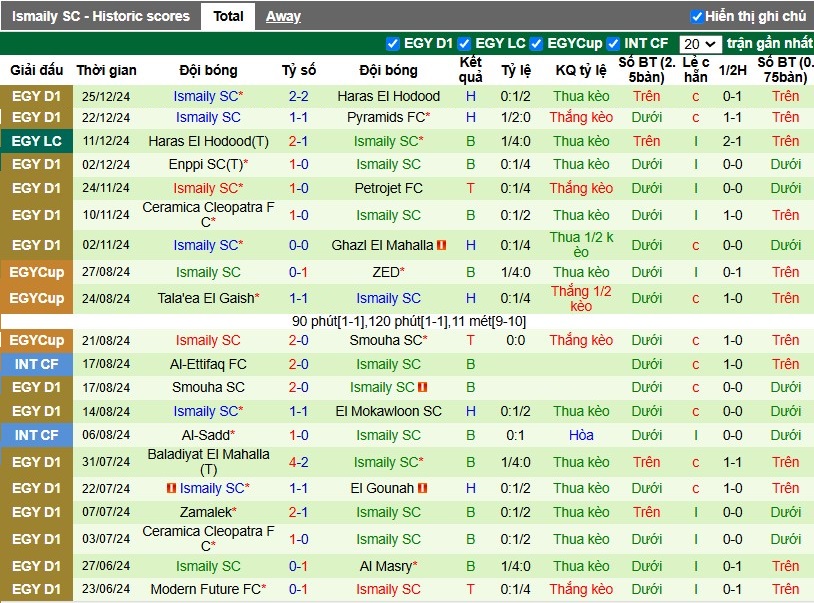
Task: Select the date 22/12/24
Action: 106,117
